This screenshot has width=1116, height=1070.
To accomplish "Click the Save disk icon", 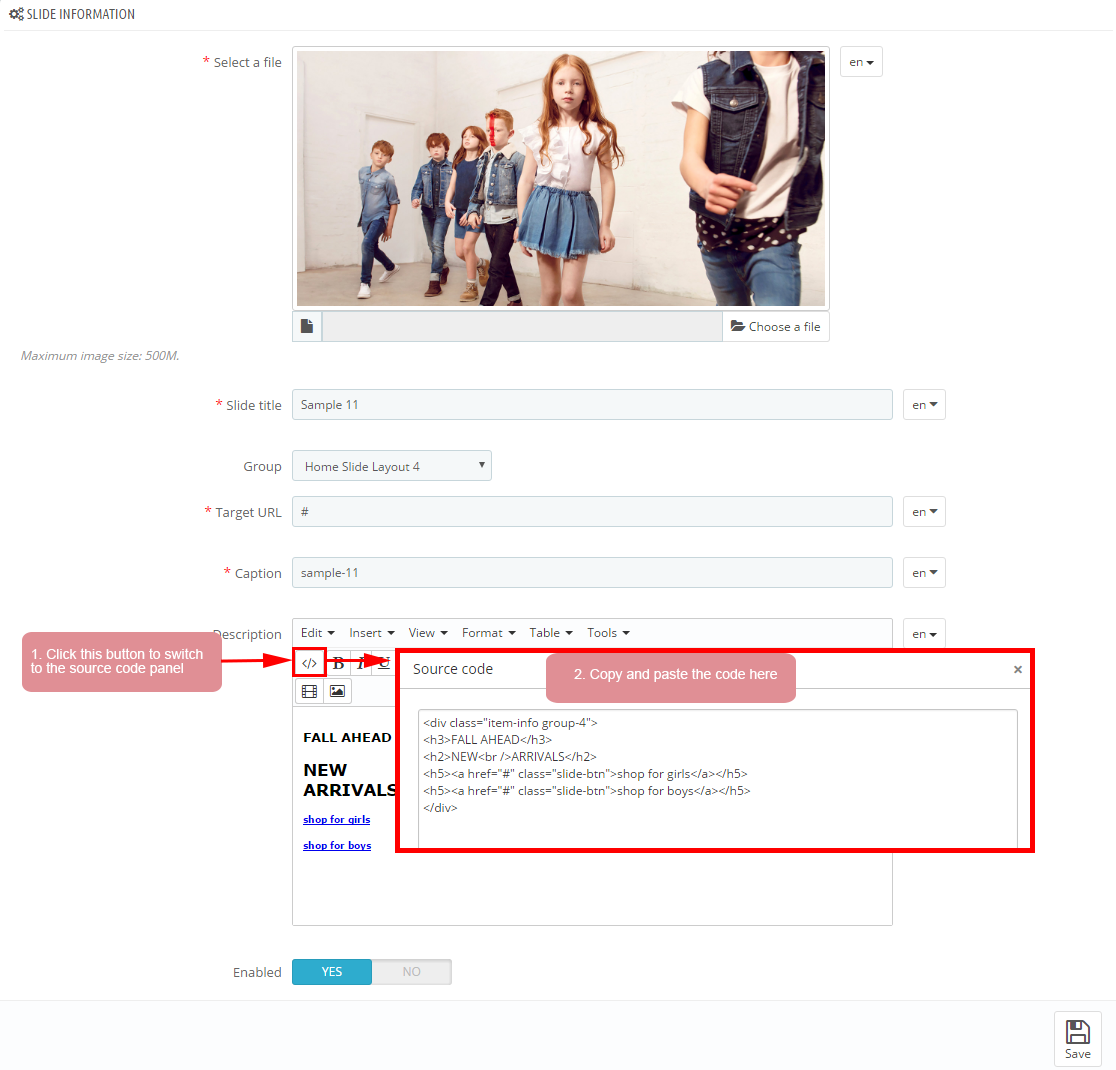I will click(1078, 1032).
